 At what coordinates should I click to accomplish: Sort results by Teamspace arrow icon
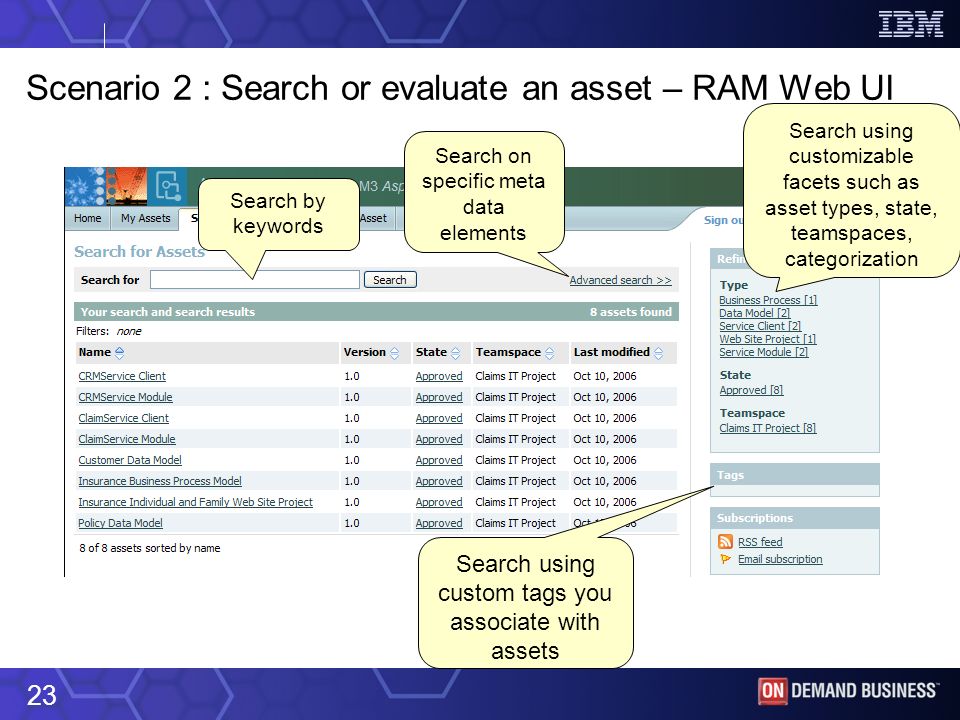coord(549,353)
